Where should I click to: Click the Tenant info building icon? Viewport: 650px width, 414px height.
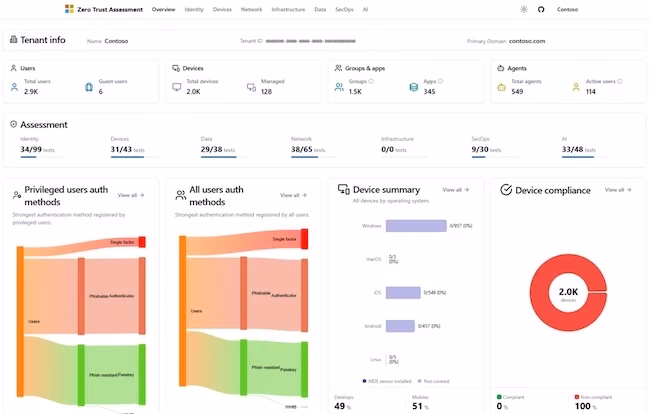point(13,40)
